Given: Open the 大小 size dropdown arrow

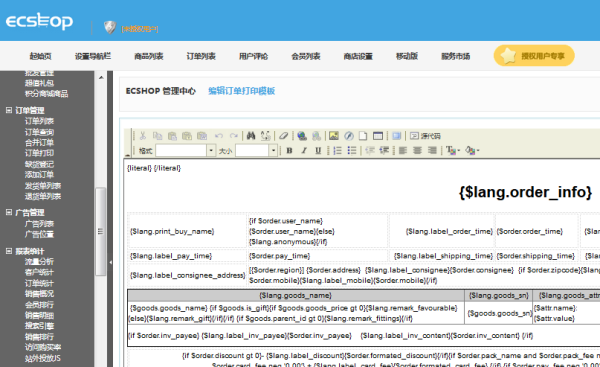Looking at the screenshot, I should coord(273,150).
